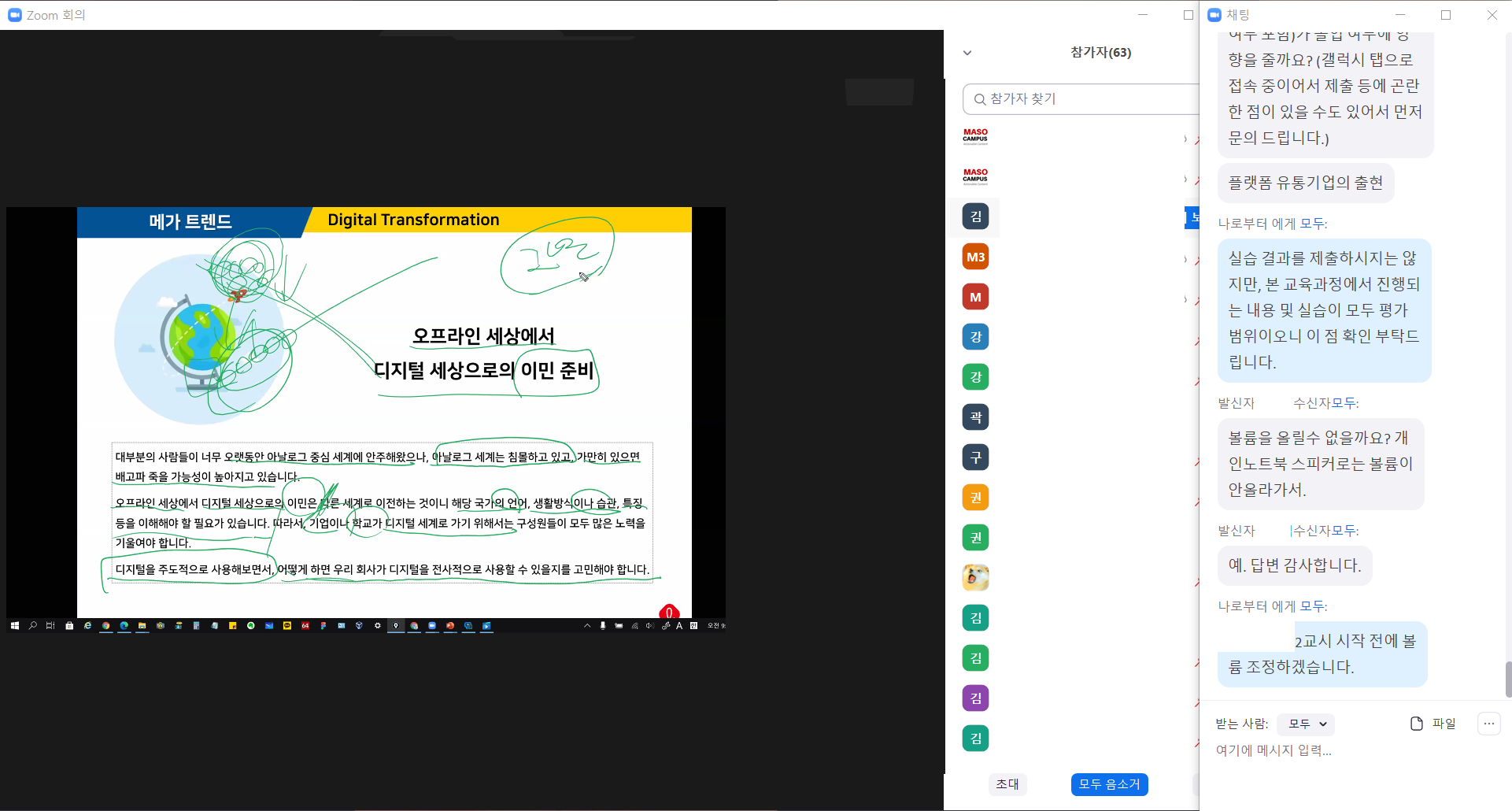Click the 곽 participant avatar
The height and width of the screenshot is (811, 1512).
[975, 417]
